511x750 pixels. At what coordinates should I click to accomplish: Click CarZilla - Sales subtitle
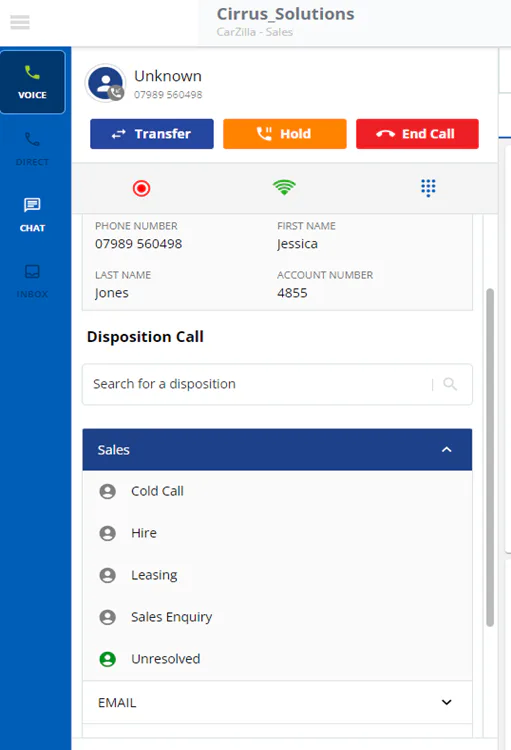coord(255,32)
